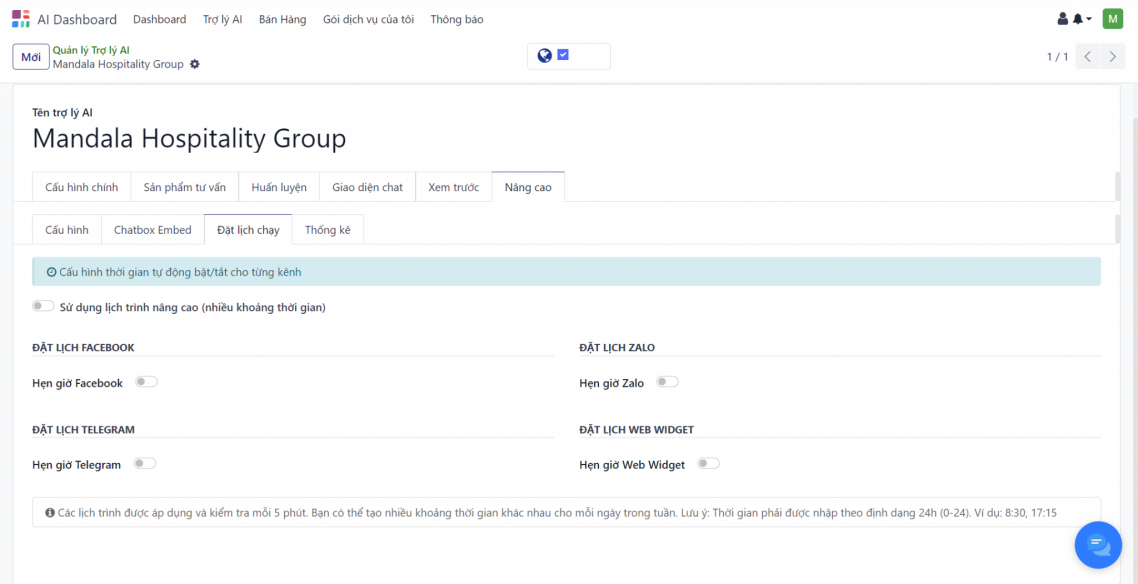Open the Trợ lý AI menu
1138x584 pixels.
point(222,19)
